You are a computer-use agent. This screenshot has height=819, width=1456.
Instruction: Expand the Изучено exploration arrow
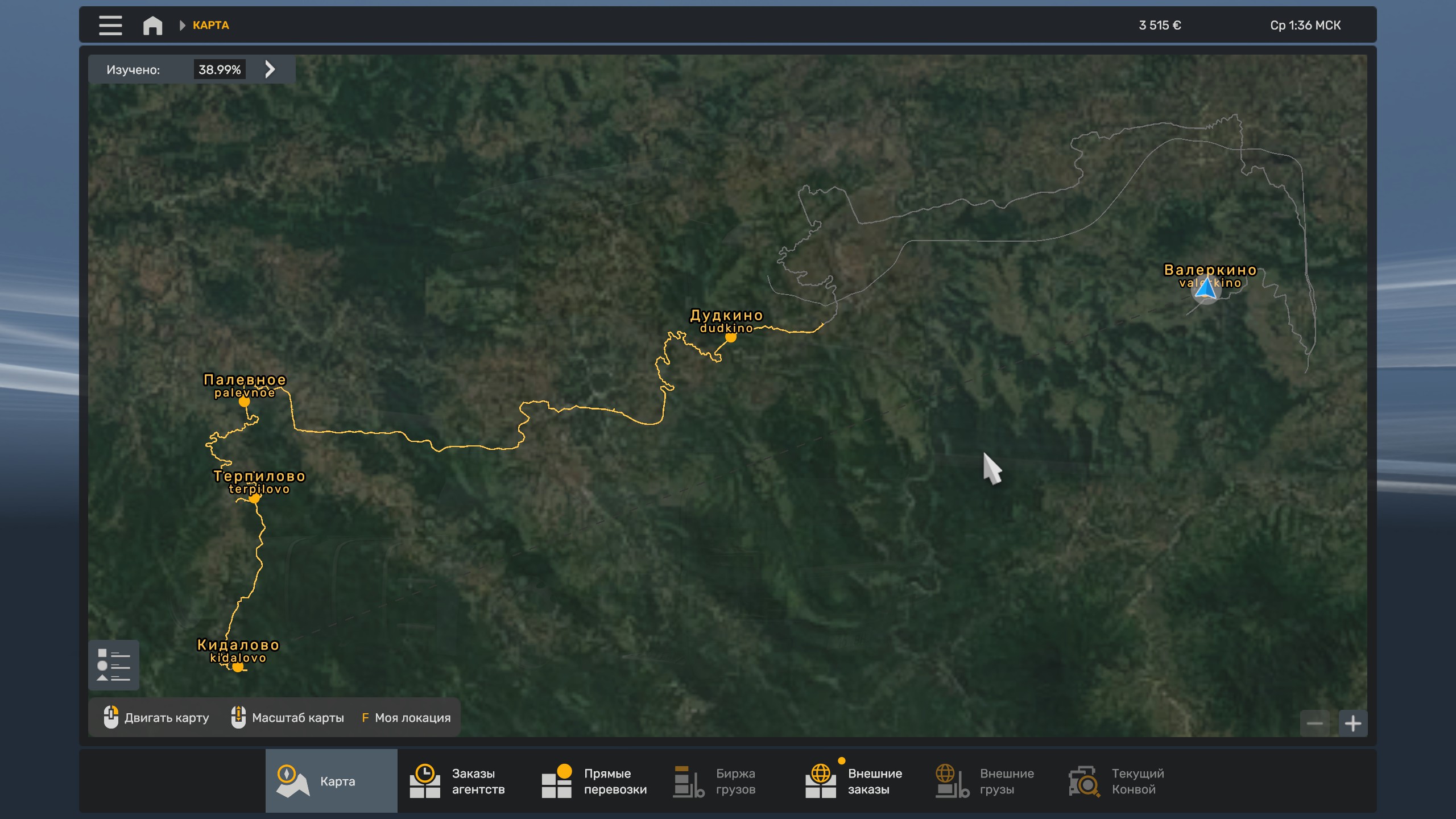point(270,69)
